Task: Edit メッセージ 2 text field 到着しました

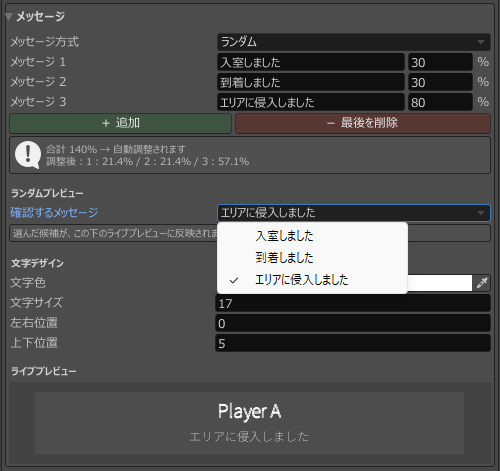Action: tap(311, 82)
